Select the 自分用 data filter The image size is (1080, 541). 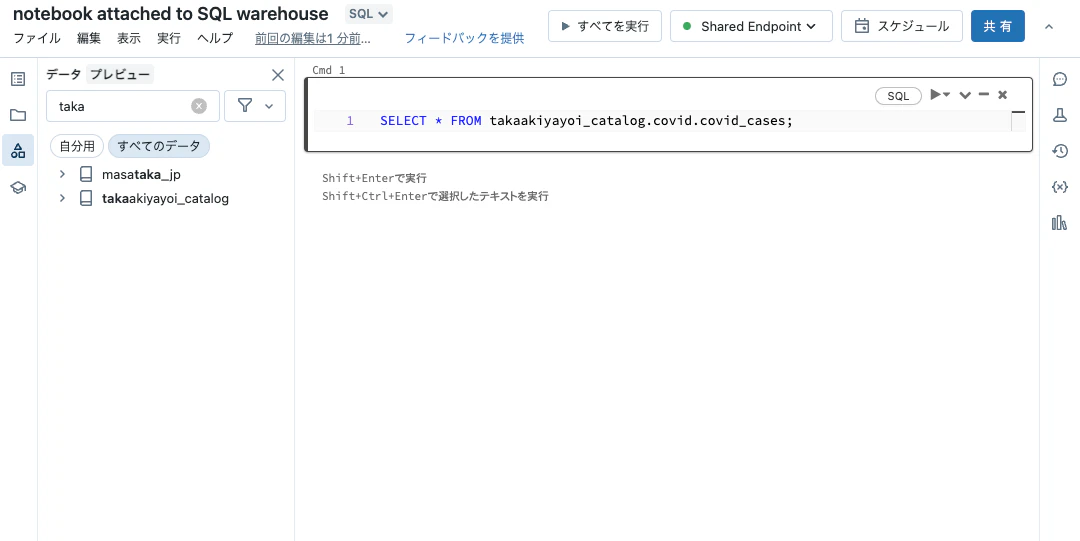76,146
